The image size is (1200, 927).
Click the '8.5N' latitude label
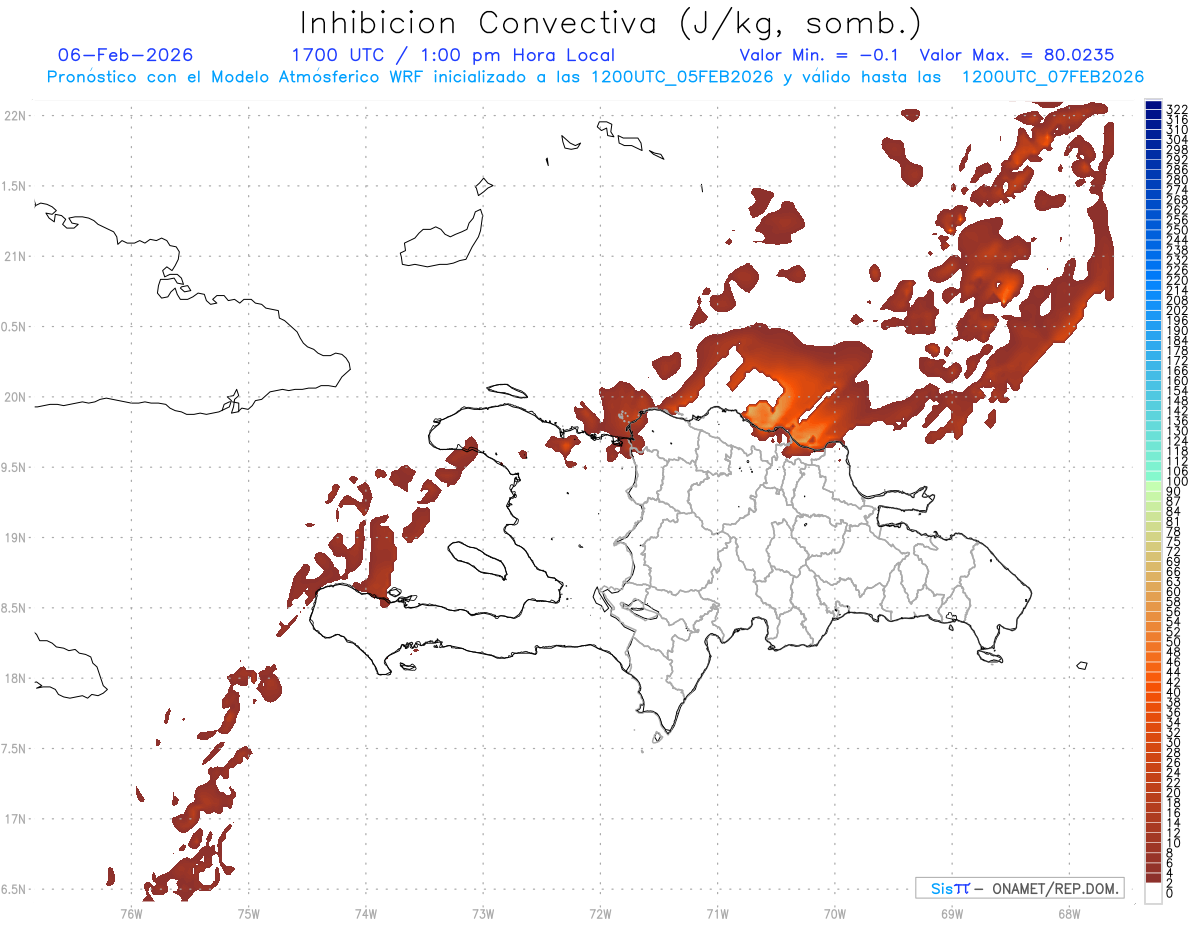(15, 609)
